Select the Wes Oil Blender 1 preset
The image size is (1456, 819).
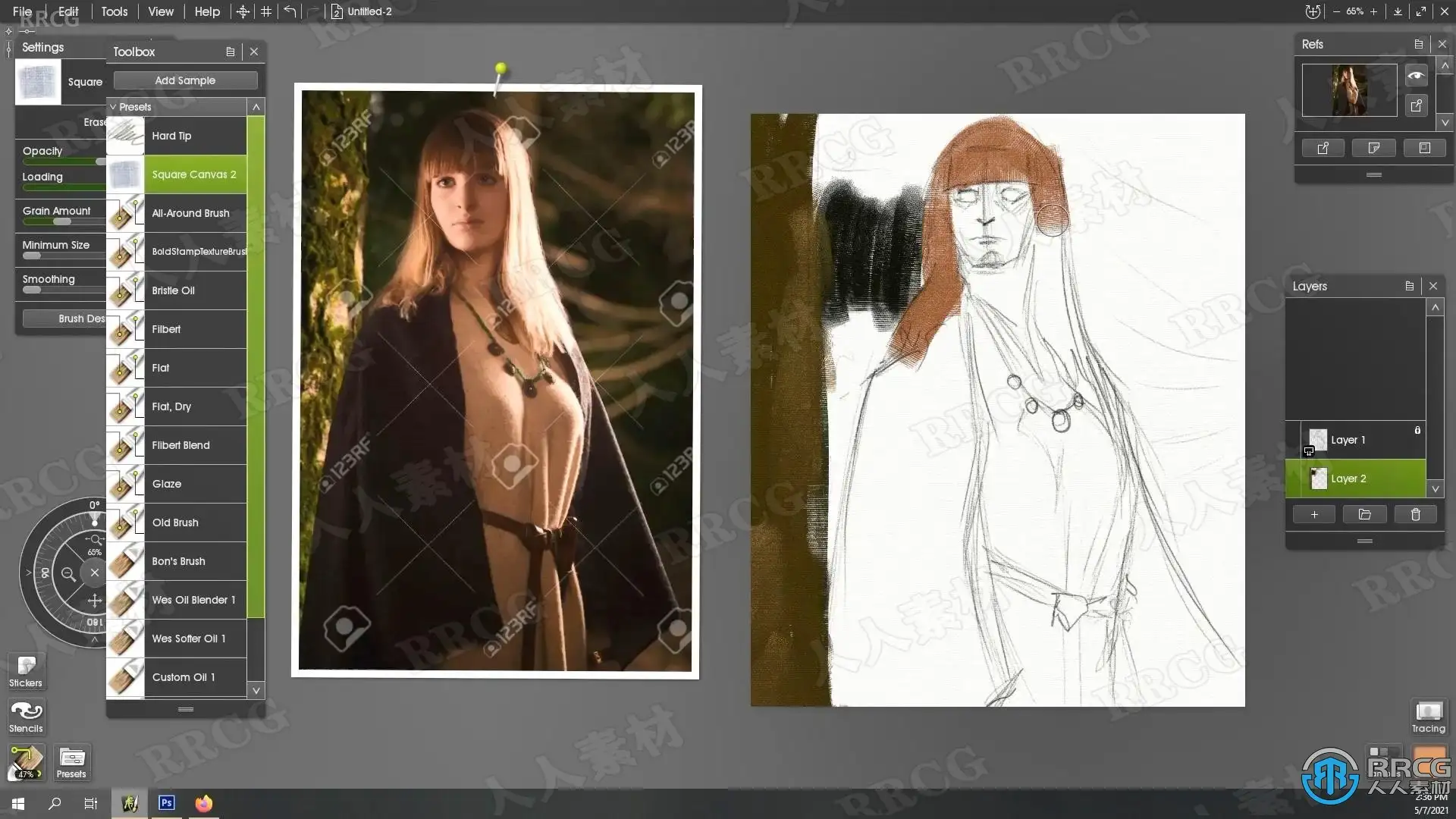[176, 600]
